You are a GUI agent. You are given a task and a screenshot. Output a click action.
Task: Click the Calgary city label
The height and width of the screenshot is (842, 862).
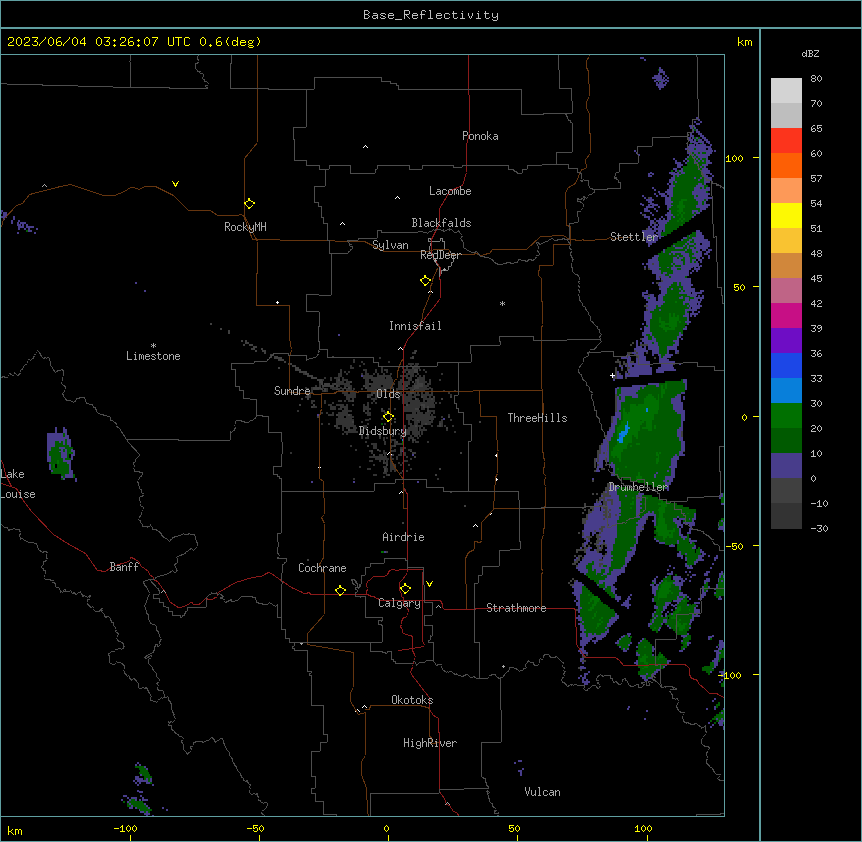click(399, 603)
